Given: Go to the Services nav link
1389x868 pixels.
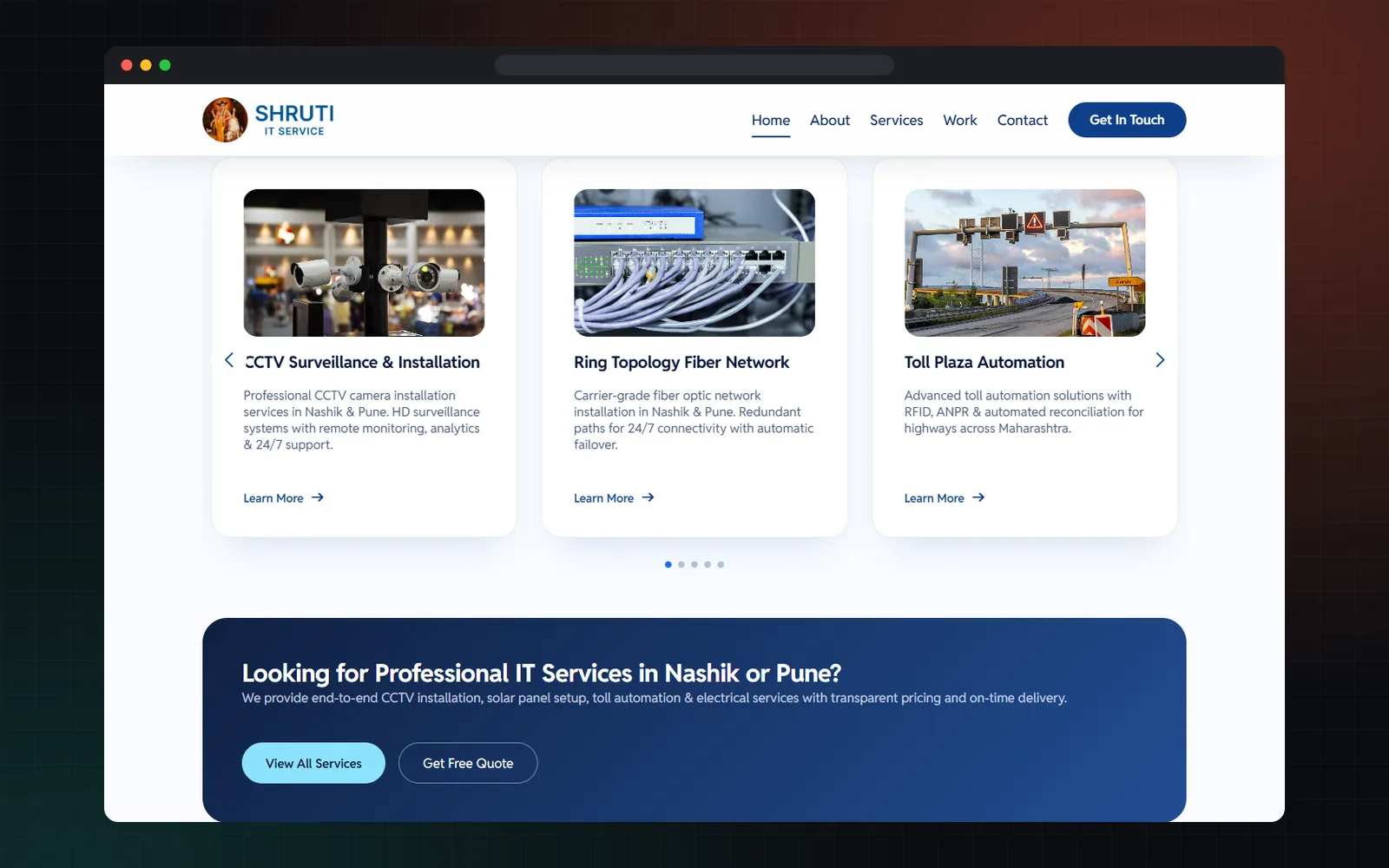Looking at the screenshot, I should click(x=897, y=120).
